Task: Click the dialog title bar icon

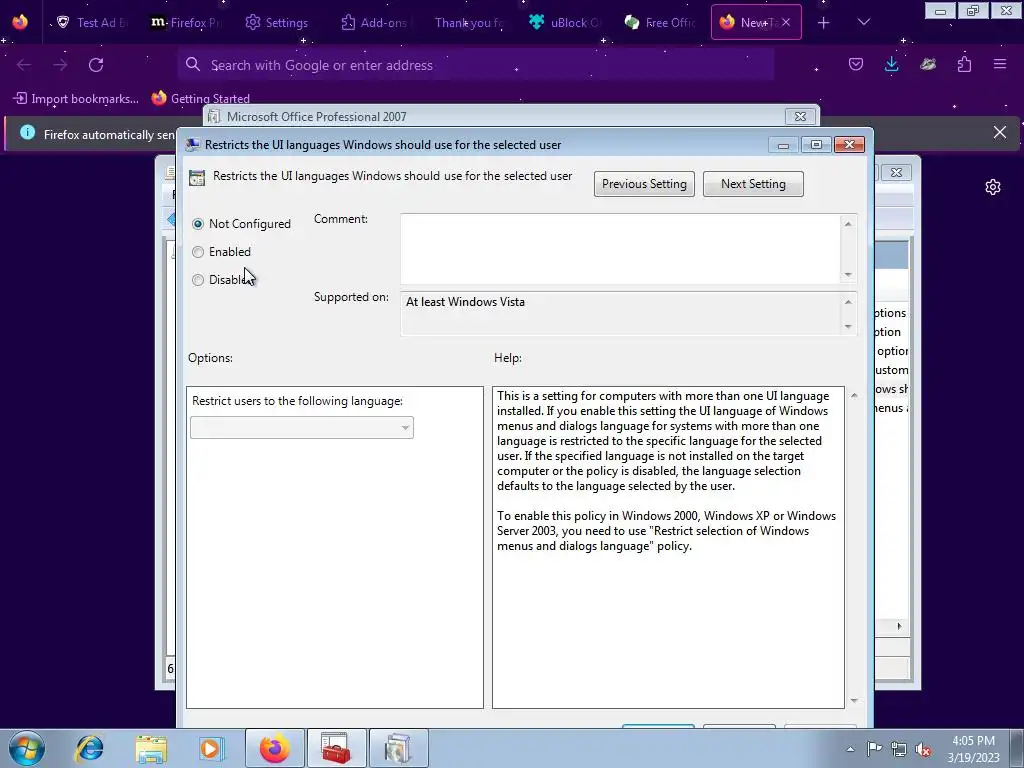Action: click(192, 145)
